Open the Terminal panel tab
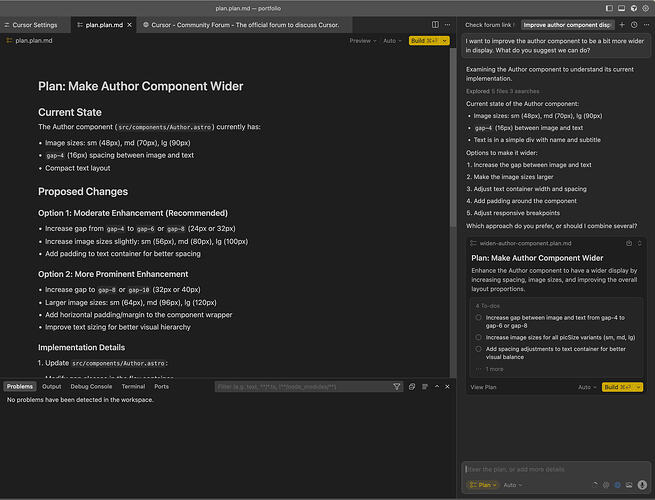 133,387
